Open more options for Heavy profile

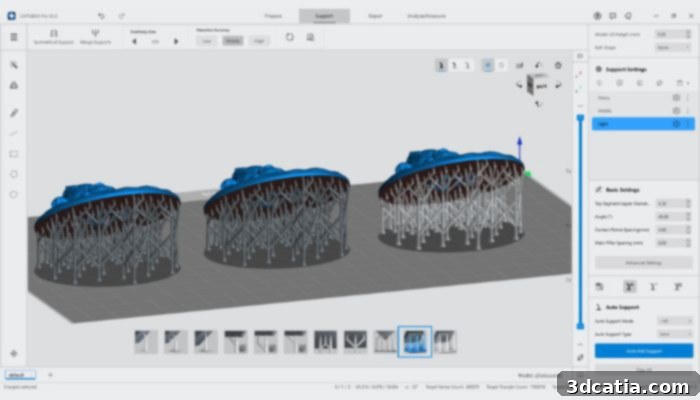coord(688,98)
